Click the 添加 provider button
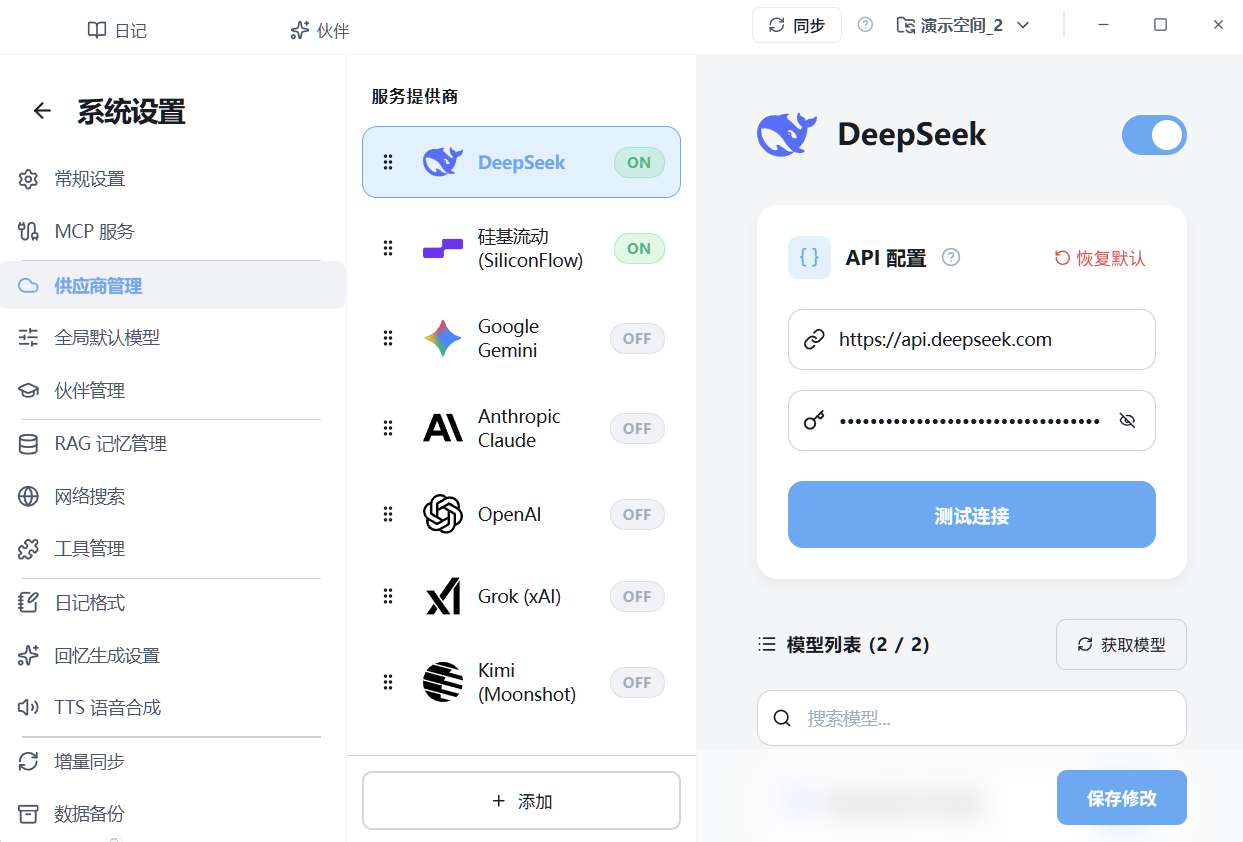Viewport: 1243px width, 842px height. (x=521, y=801)
